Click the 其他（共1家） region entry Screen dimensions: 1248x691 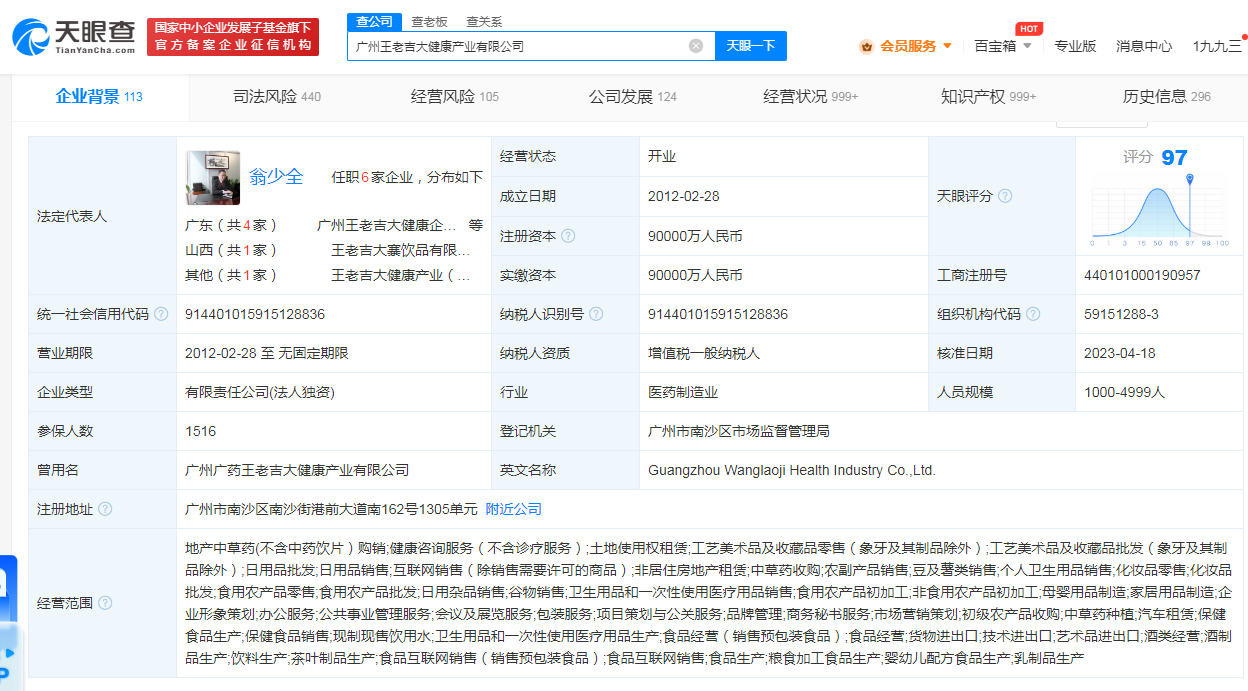(x=232, y=275)
